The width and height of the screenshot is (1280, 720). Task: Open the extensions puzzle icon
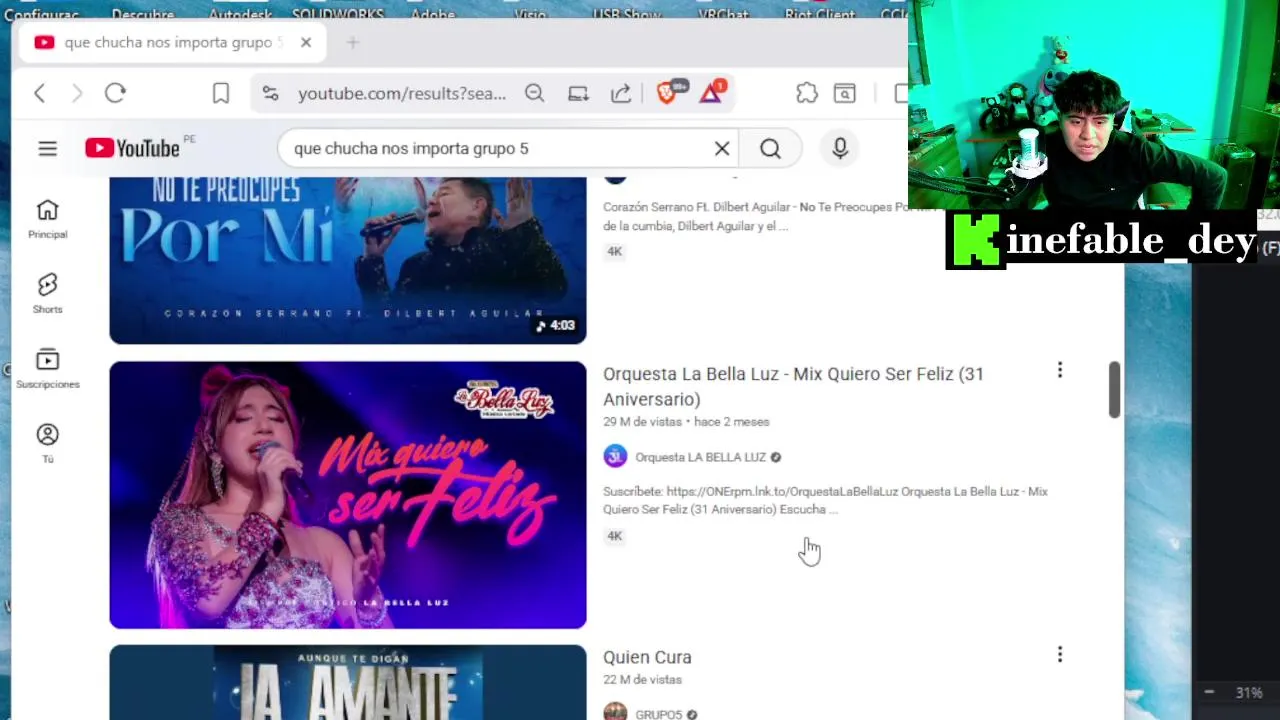click(807, 93)
